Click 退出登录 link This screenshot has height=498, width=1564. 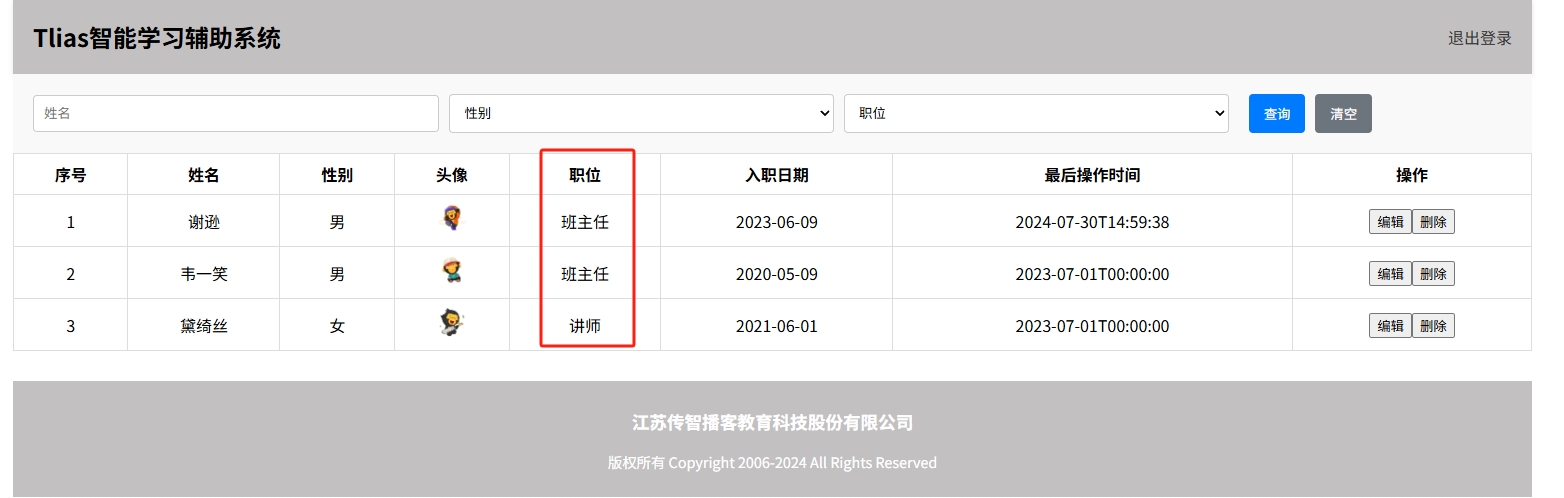click(x=1480, y=38)
